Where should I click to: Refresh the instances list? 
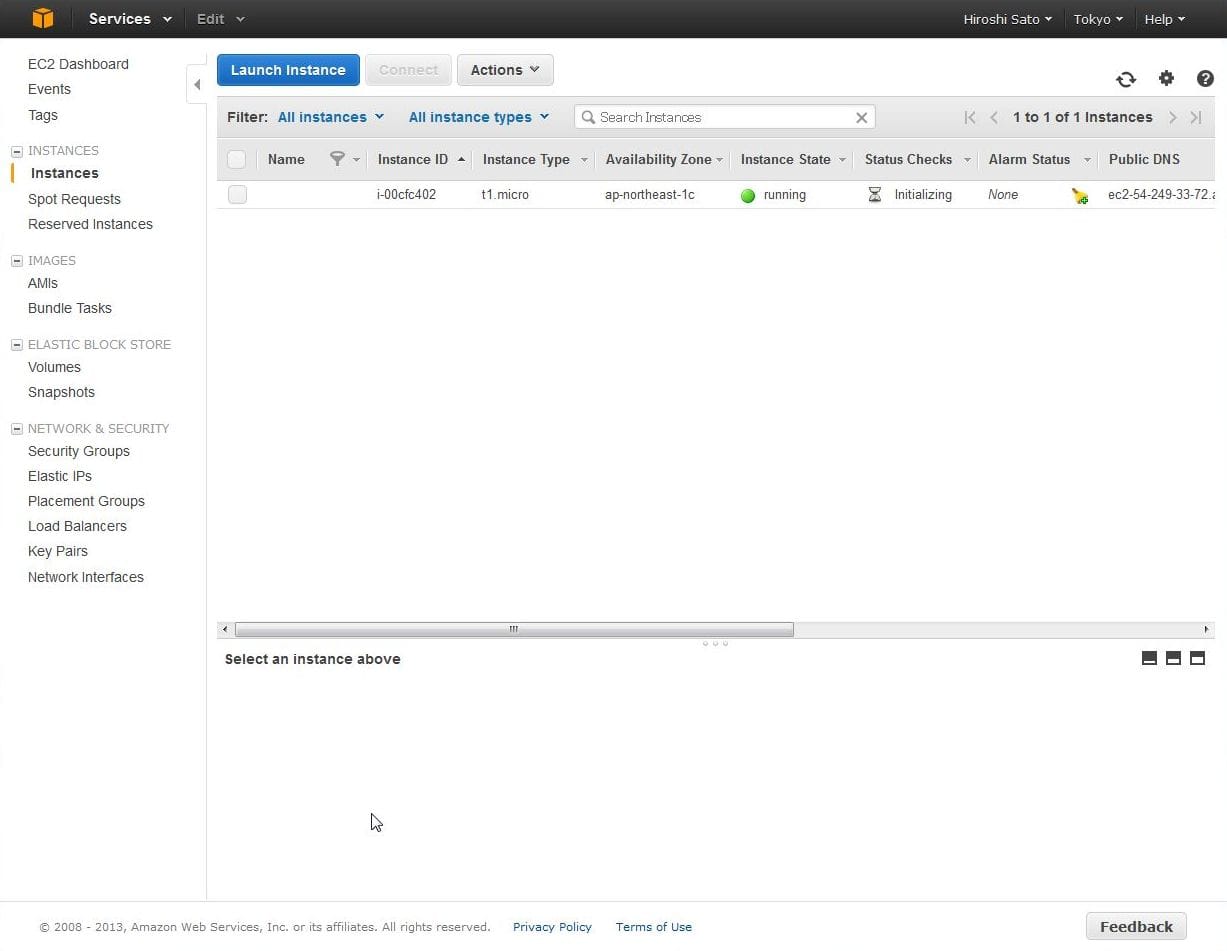click(1126, 80)
